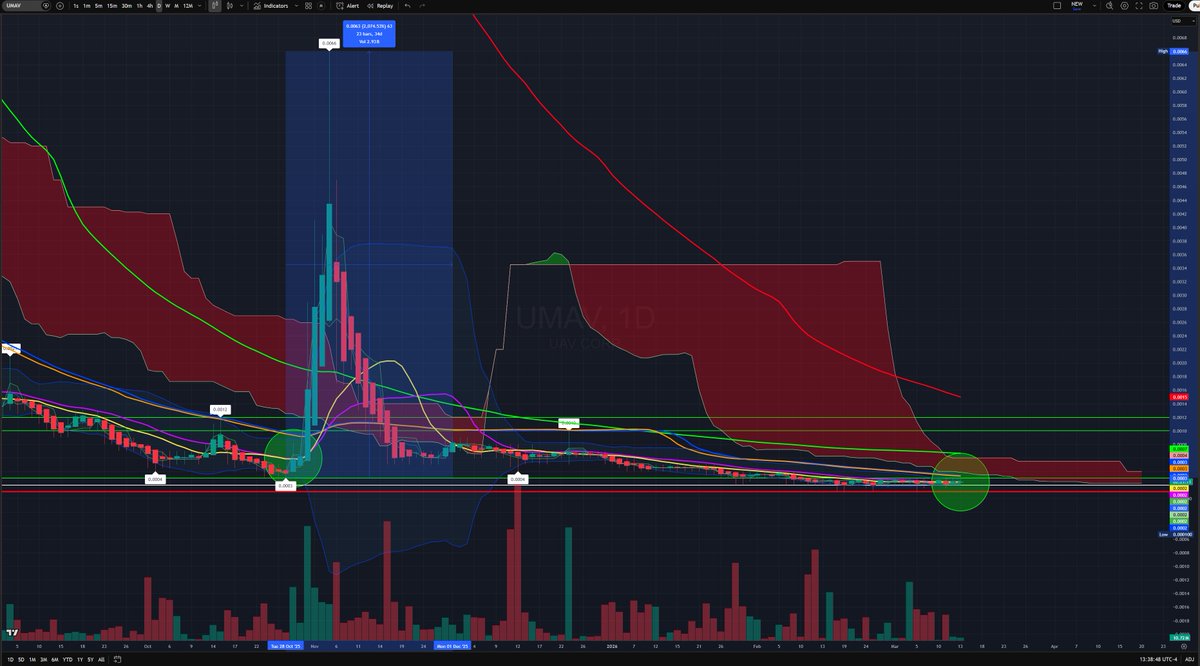Choose the 4h timeframe
Image resolution: width=1200 pixels, height=666 pixels.
click(150, 6)
